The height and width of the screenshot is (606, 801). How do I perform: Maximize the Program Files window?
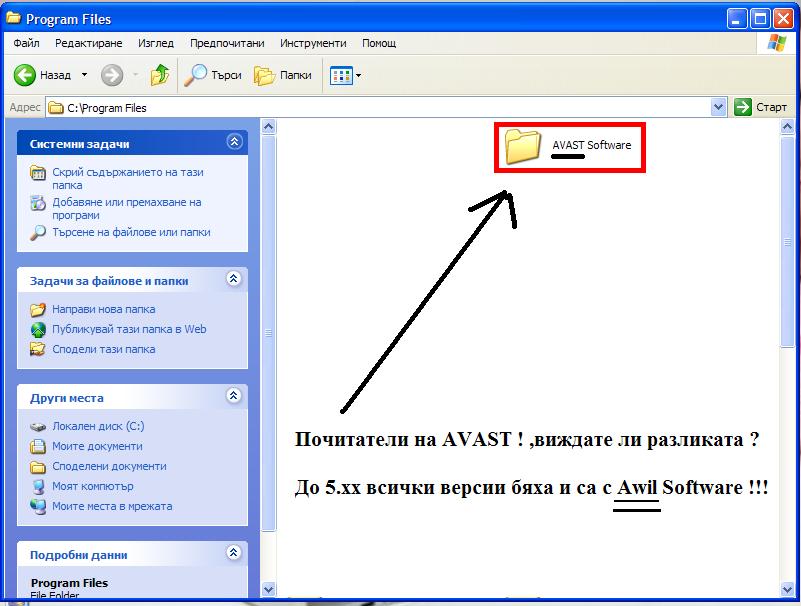[x=760, y=19]
